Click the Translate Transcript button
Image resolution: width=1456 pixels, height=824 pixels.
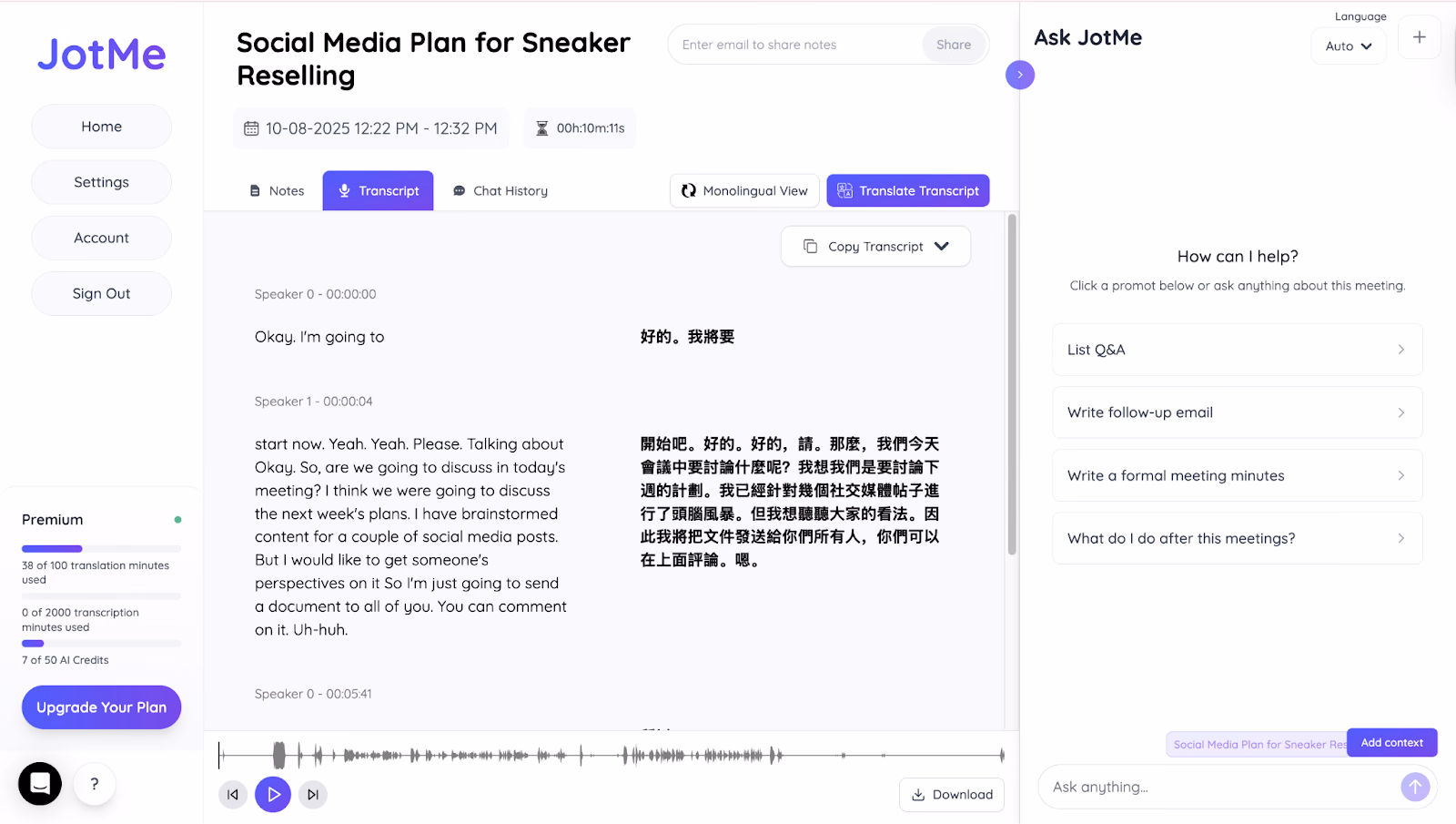pyautogui.click(x=908, y=190)
